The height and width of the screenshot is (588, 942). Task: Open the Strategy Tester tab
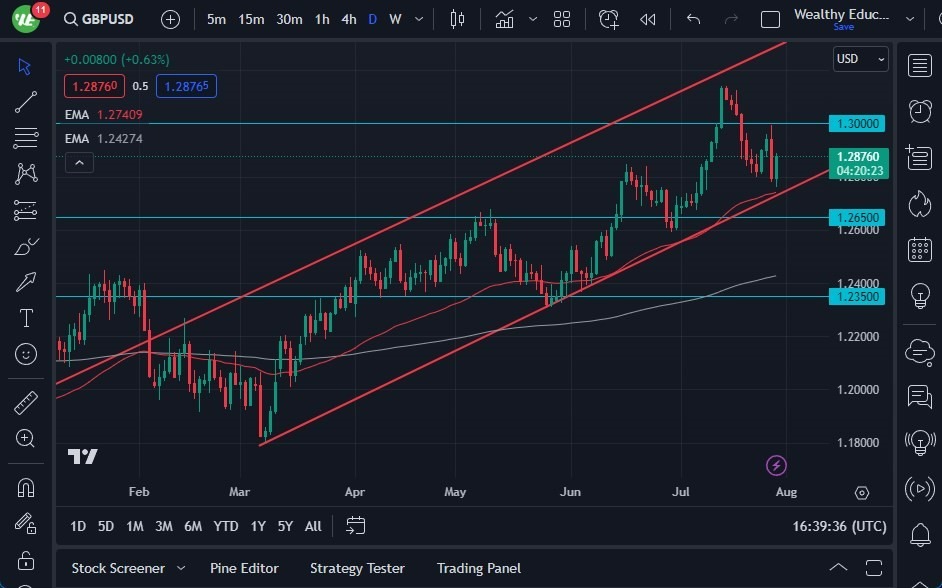point(357,568)
